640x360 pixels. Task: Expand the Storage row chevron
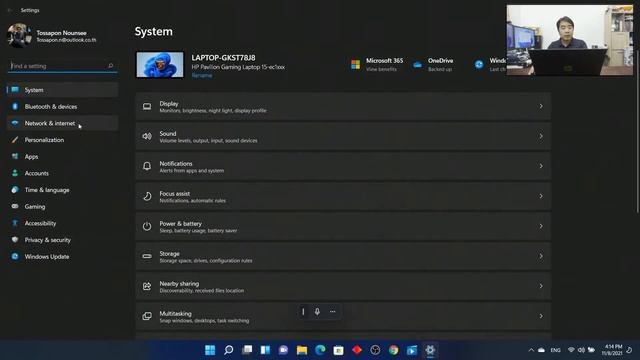coord(541,256)
